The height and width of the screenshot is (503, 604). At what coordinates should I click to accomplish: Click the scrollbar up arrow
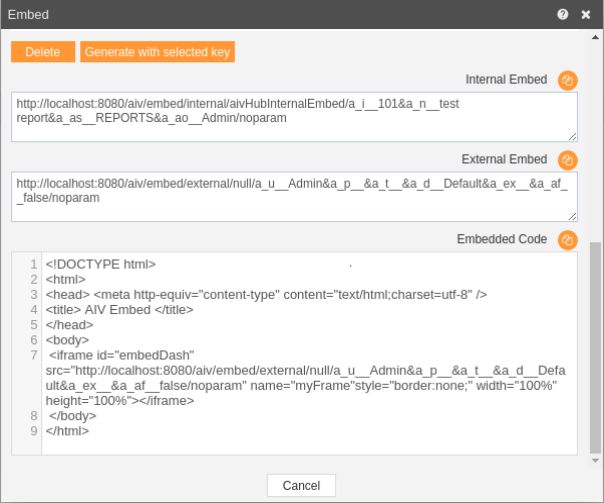[x=595, y=37]
